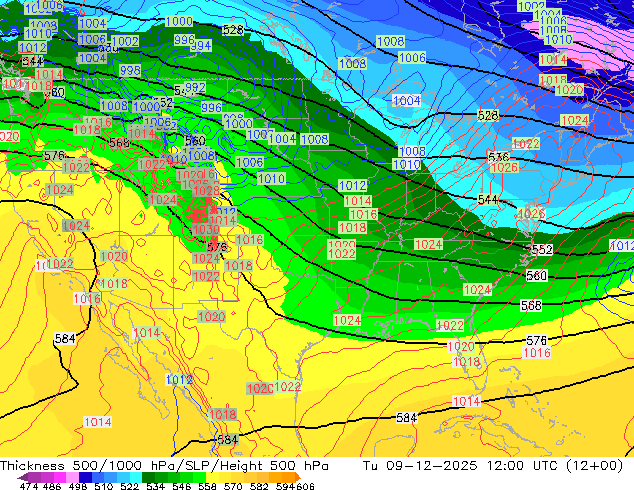Click the 594 legend value
The width and height of the screenshot is (634, 490).
pos(285,486)
